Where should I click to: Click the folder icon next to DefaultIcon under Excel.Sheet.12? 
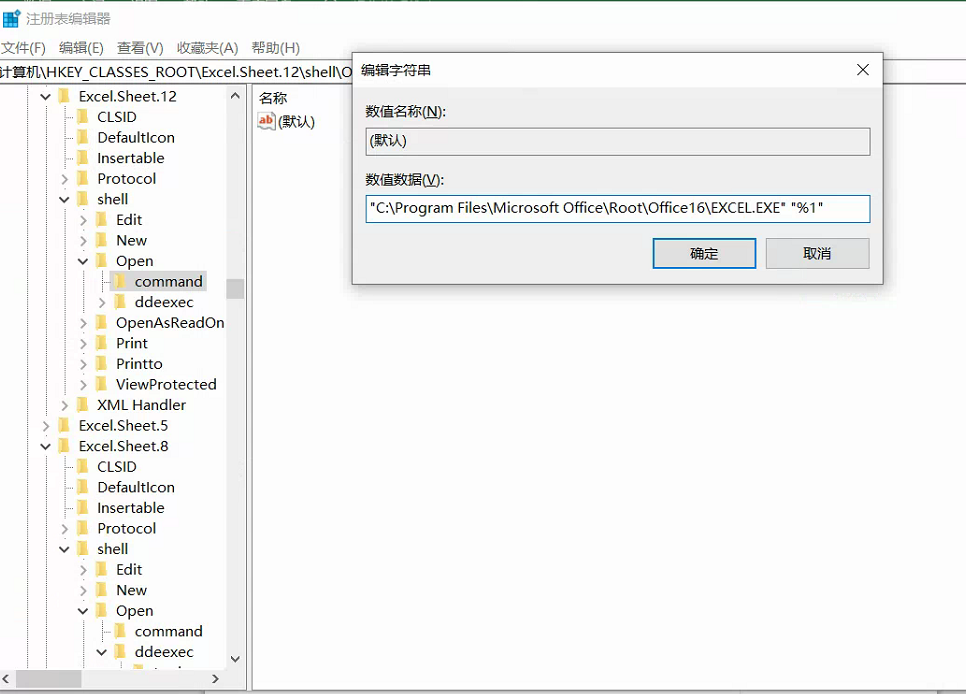(83, 138)
